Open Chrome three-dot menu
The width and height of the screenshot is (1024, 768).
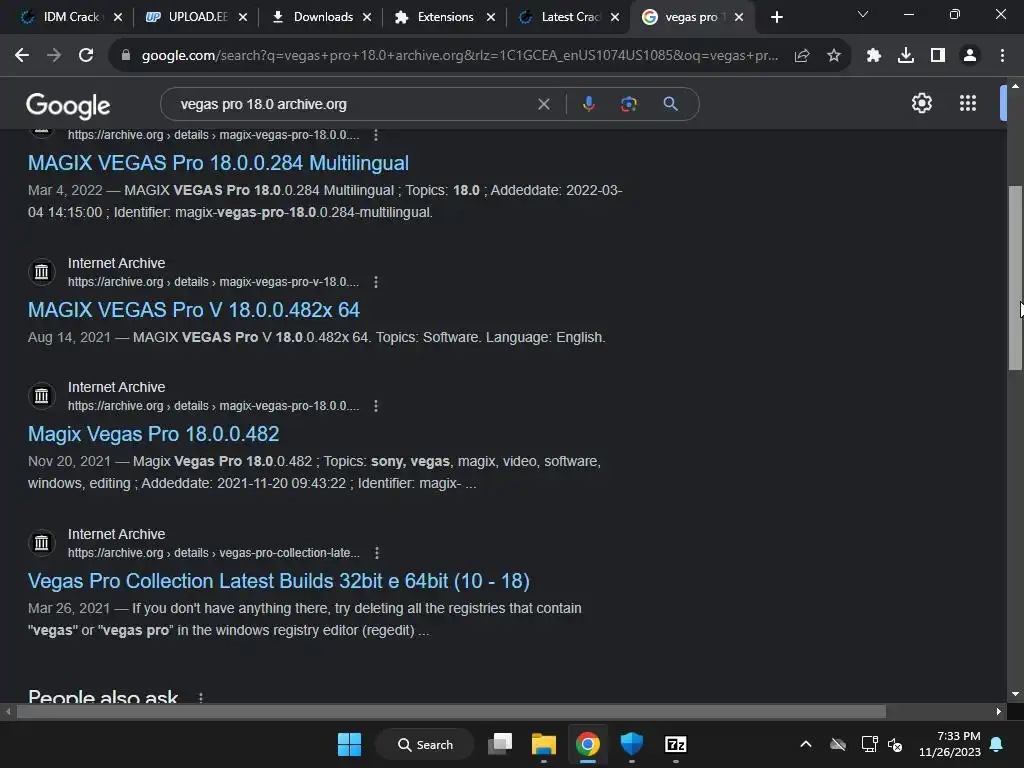pyautogui.click(x=1002, y=56)
